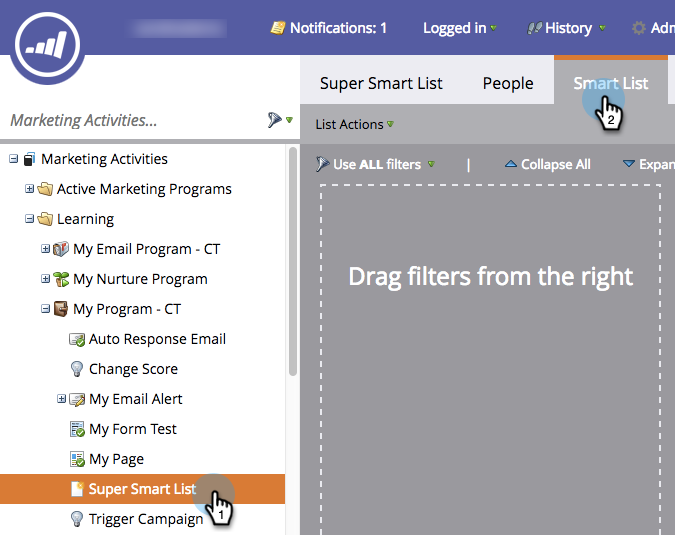Viewport: 675px width, 535px height.
Task: Switch to the Smart List tab
Action: tap(610, 83)
